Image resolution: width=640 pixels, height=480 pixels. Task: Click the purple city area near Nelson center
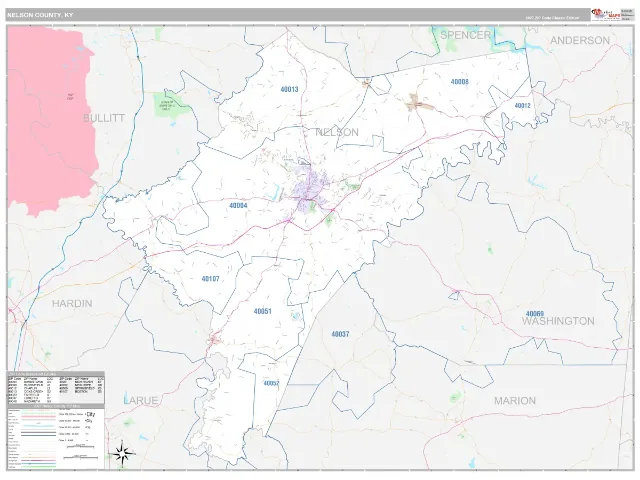[x=310, y=190]
